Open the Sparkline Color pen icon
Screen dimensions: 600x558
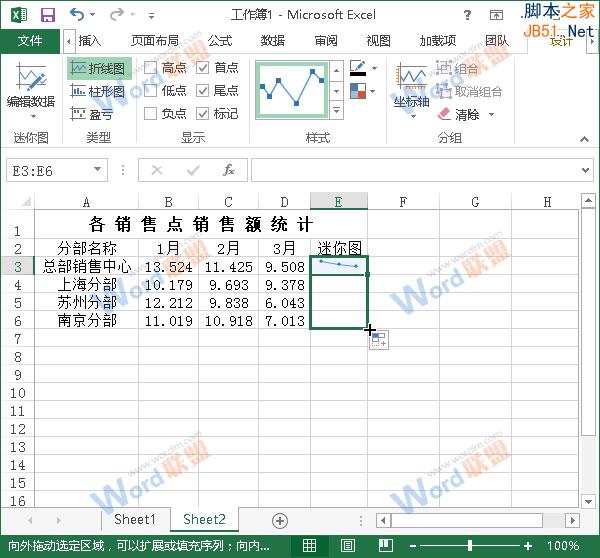358,69
